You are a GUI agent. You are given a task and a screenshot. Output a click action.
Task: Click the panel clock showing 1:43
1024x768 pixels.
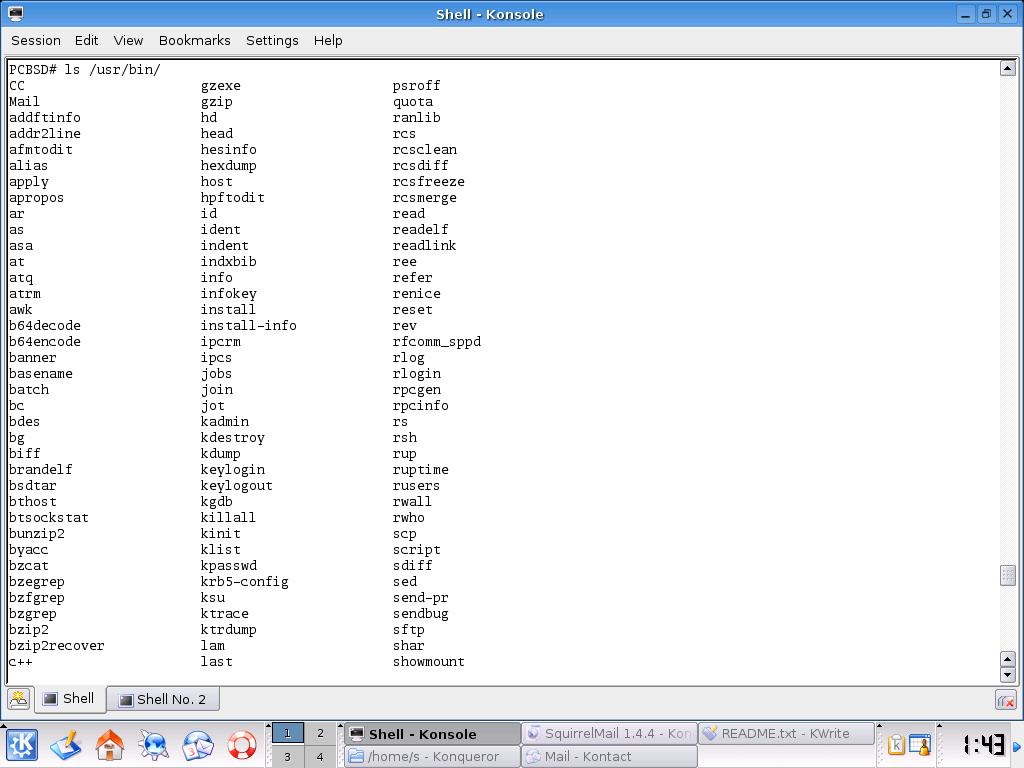tap(984, 744)
